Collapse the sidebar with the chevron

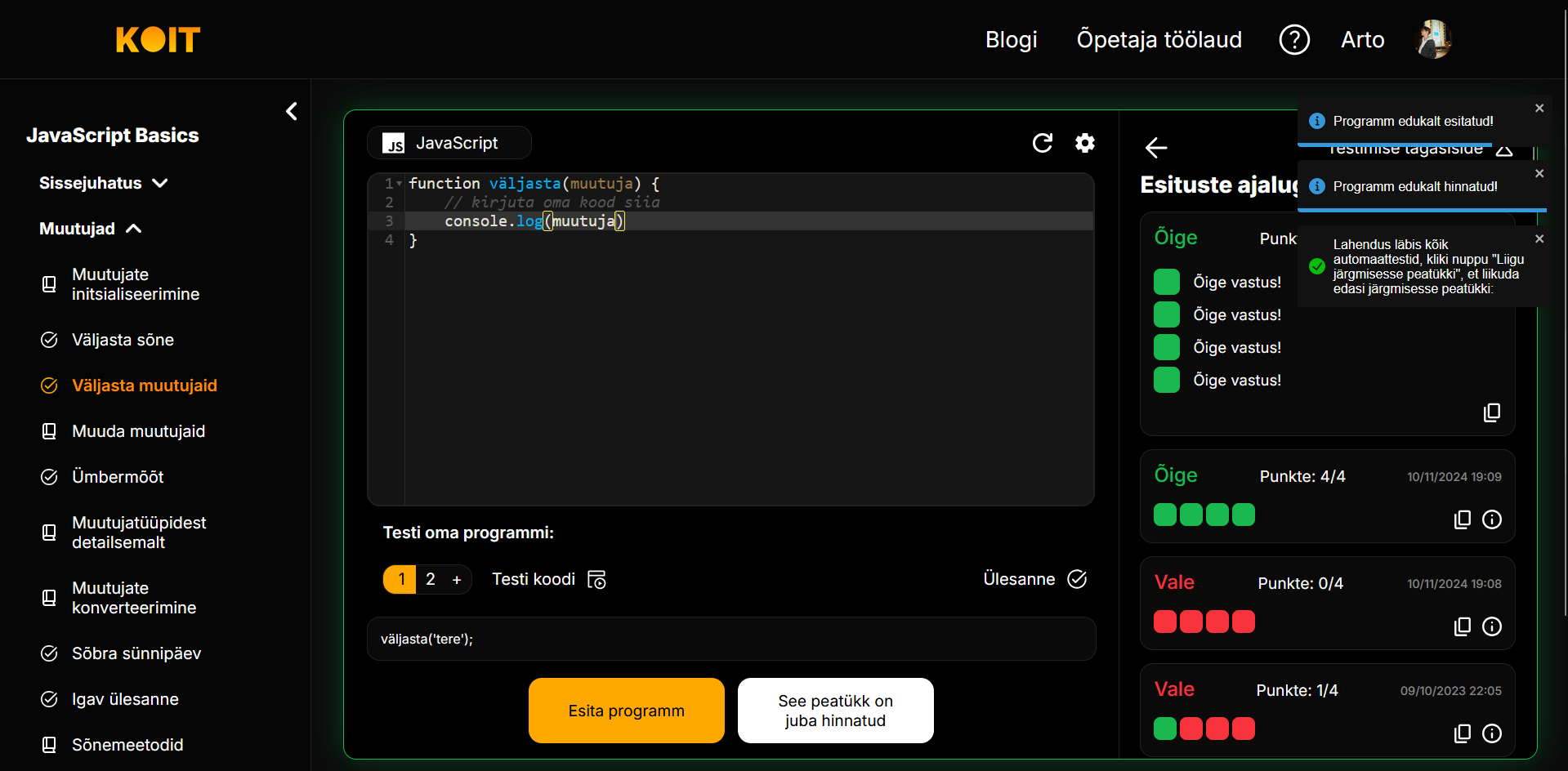coord(292,111)
